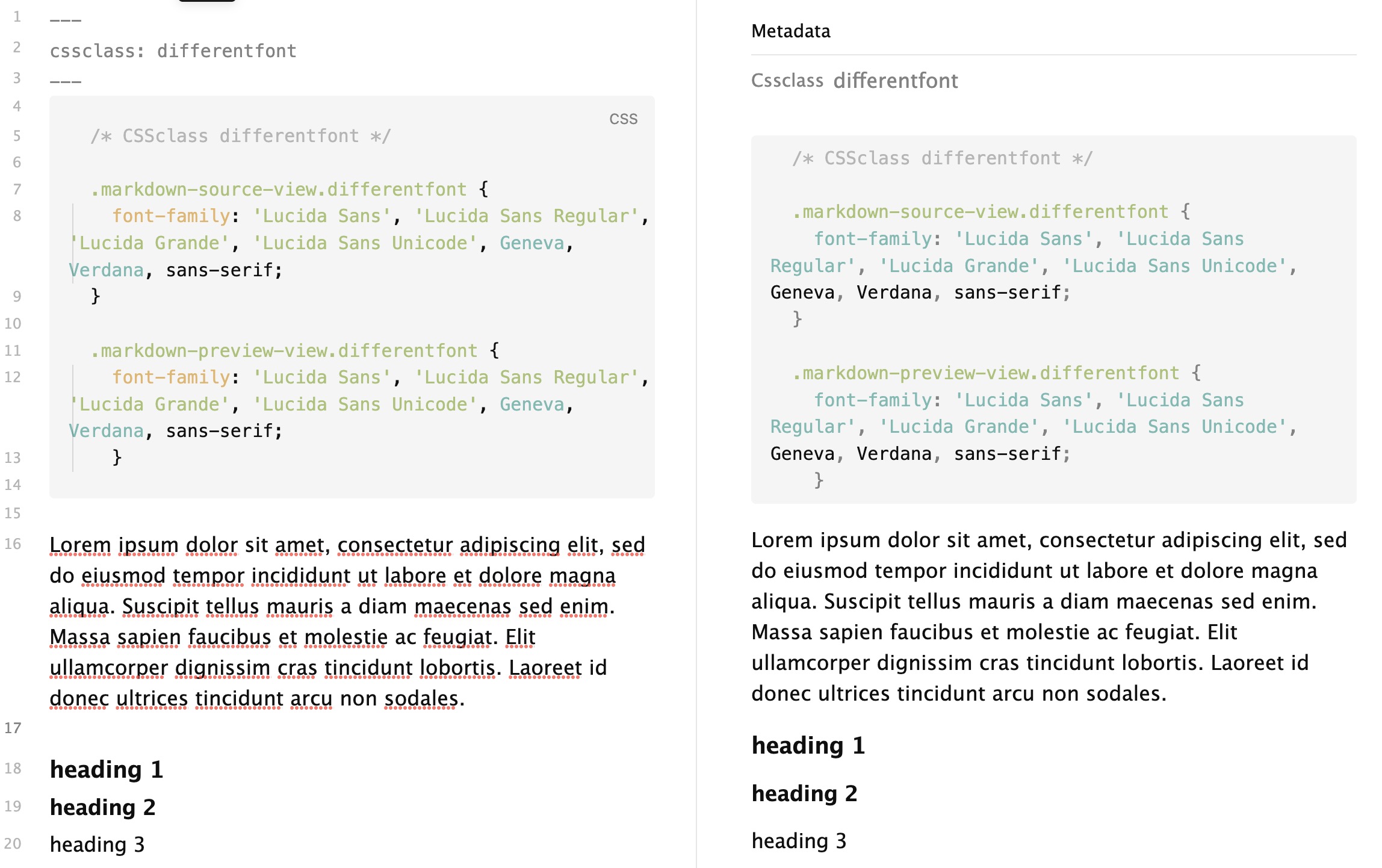
Task: Place cursor on heading 1 in source editor
Action: click(107, 770)
